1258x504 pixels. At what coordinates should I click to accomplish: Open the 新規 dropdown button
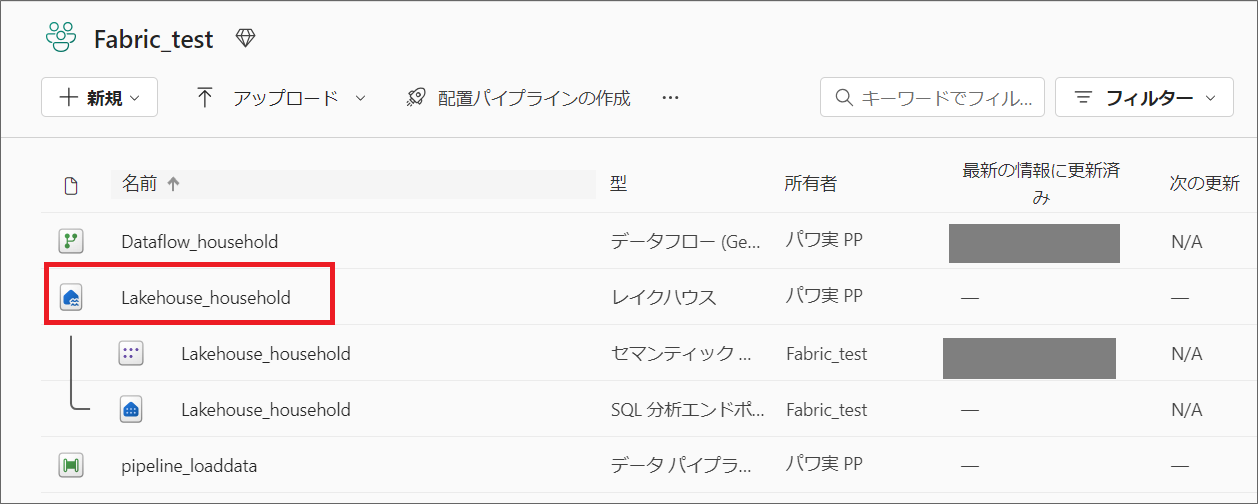[99, 97]
